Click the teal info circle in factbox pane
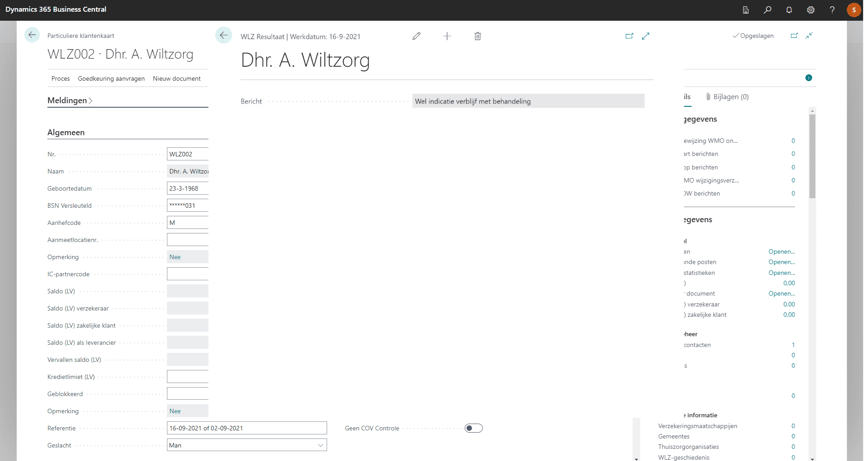Image resolution: width=864 pixels, height=461 pixels. point(808,78)
